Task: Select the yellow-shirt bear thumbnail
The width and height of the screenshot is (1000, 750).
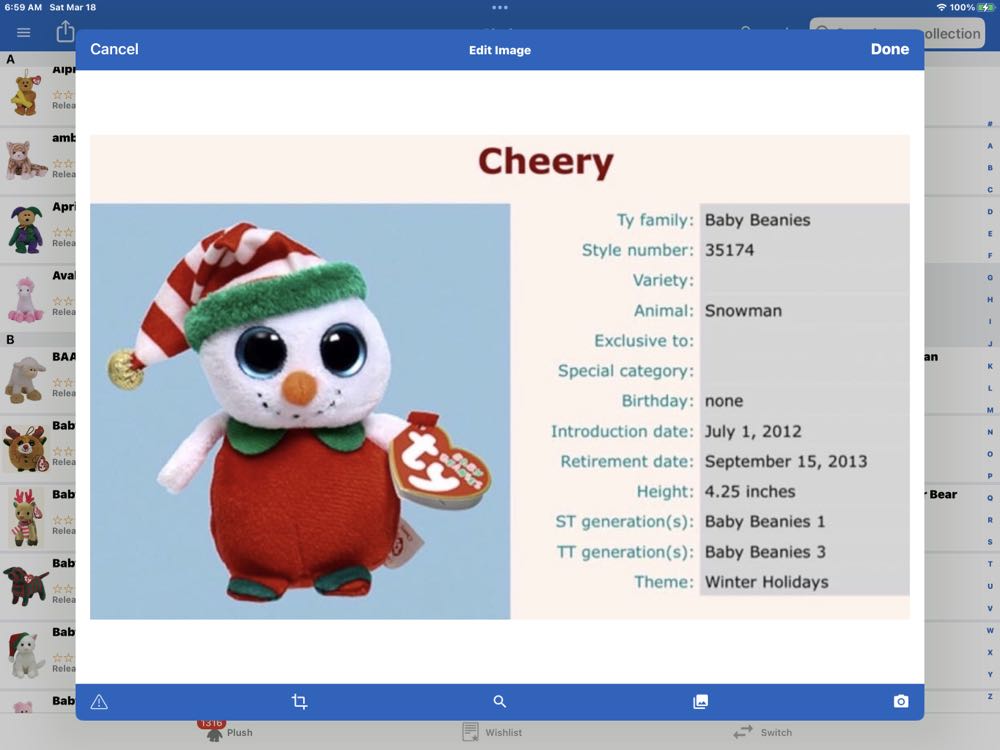Action: [x=26, y=94]
